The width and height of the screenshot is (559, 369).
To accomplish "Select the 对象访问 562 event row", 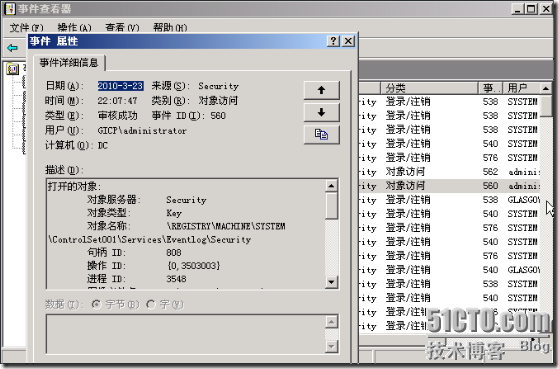I will coord(450,172).
